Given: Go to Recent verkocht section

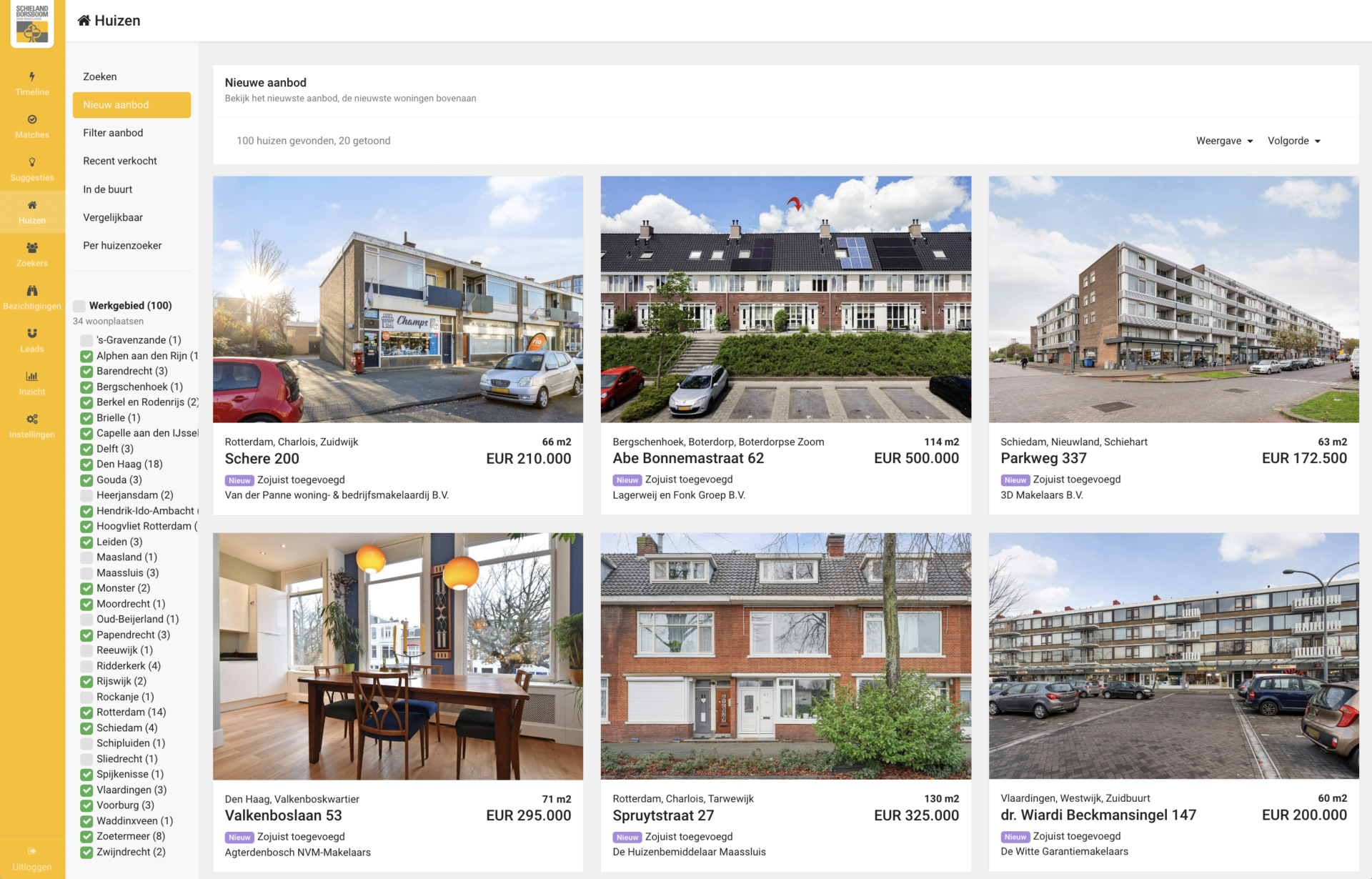Looking at the screenshot, I should coord(120,161).
